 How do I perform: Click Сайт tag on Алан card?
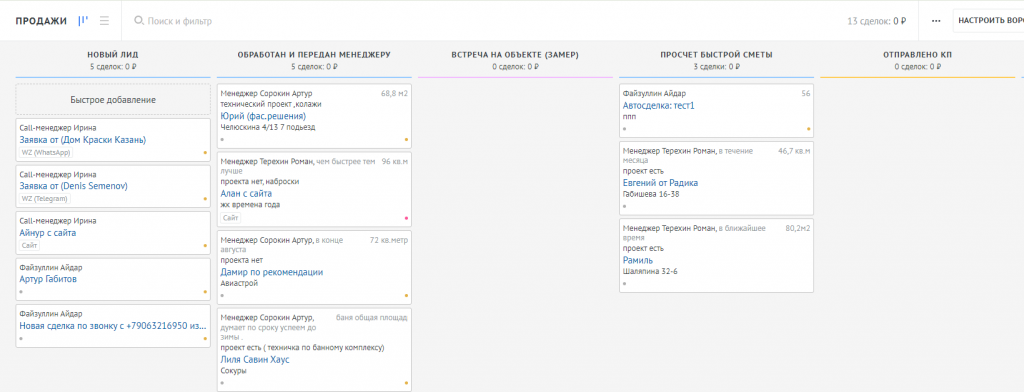point(231,218)
